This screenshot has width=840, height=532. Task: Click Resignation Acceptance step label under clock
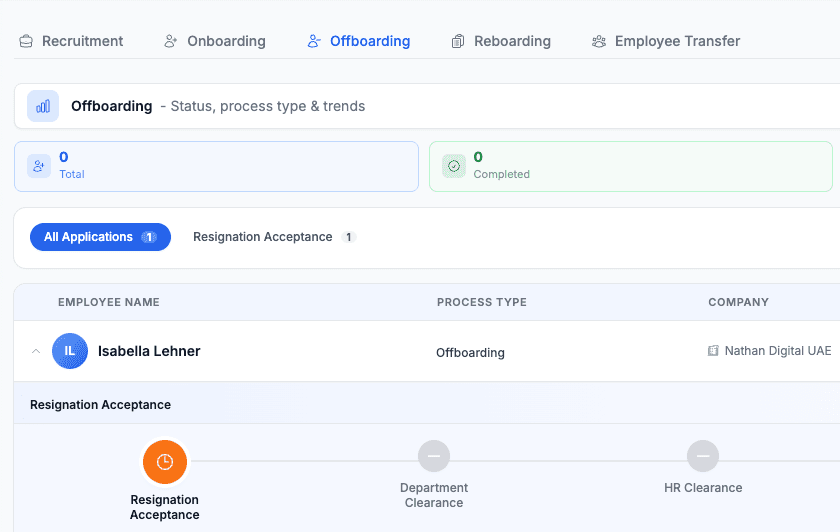pos(164,507)
